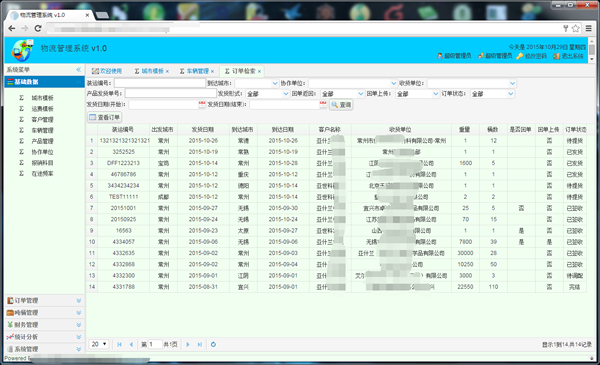Screen dimensions: 600x365
Task: Go to the next page in the pager
Action: click(x=188, y=344)
